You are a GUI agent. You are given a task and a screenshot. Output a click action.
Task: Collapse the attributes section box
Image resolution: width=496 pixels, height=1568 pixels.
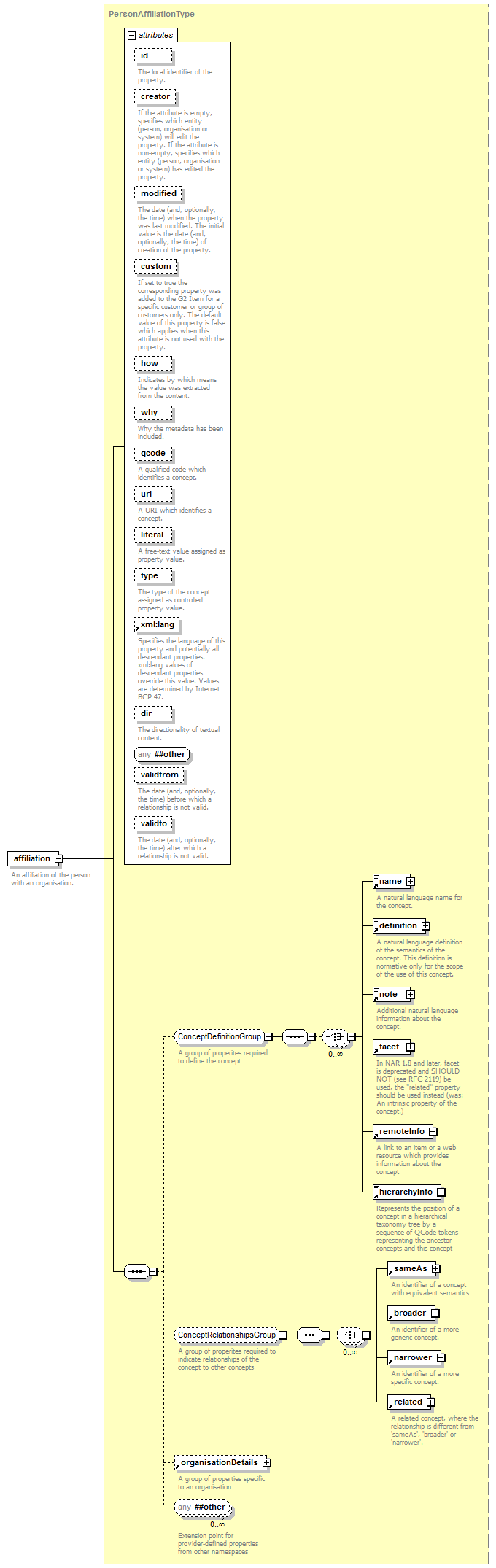132,35
